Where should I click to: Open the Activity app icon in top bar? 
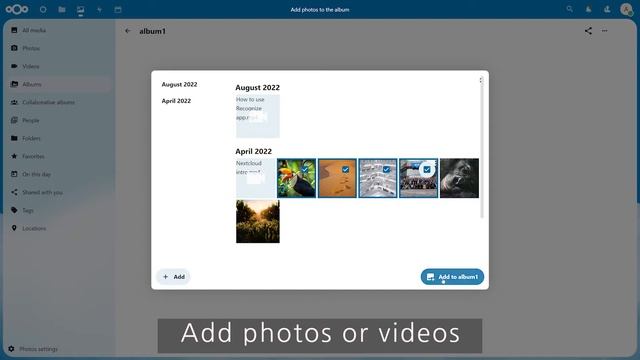(99, 9)
